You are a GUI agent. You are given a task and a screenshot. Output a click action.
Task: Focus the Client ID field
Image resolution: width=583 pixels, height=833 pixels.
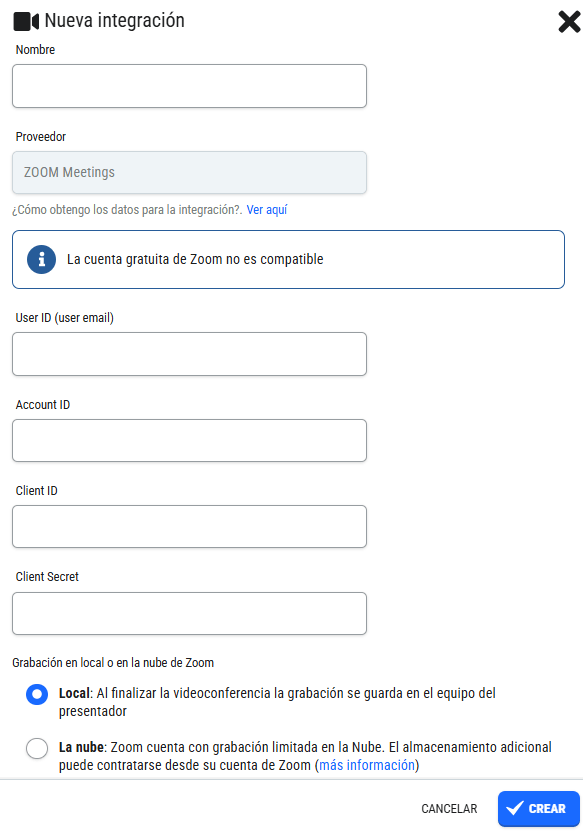[x=189, y=526]
